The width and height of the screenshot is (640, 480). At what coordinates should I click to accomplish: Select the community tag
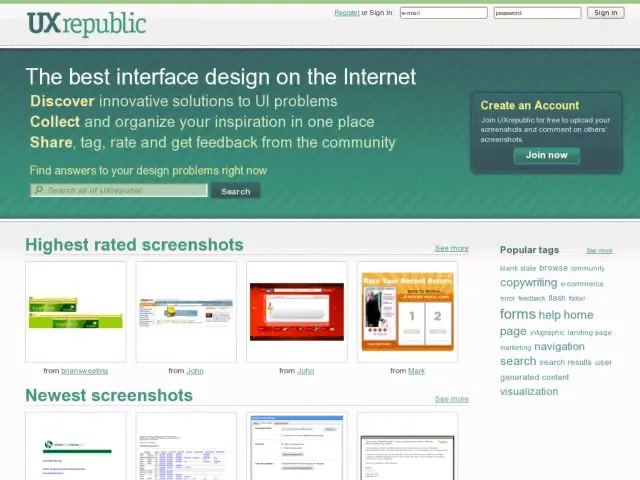(588, 268)
